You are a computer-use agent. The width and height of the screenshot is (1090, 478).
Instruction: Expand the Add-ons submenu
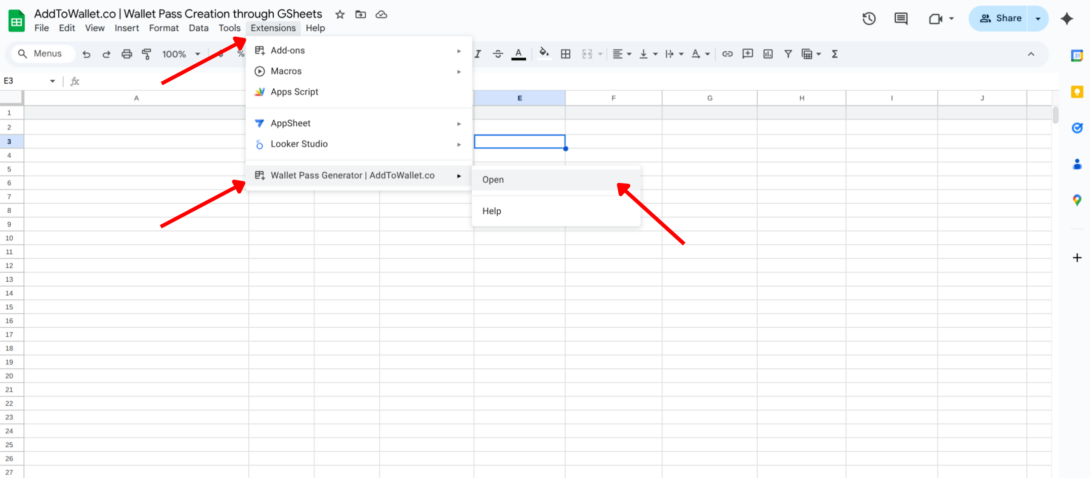pos(359,51)
